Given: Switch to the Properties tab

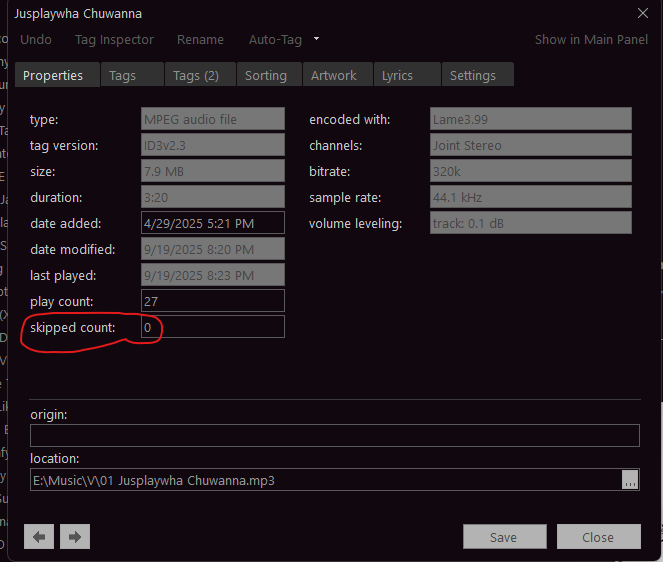Looking at the screenshot, I should point(58,75).
